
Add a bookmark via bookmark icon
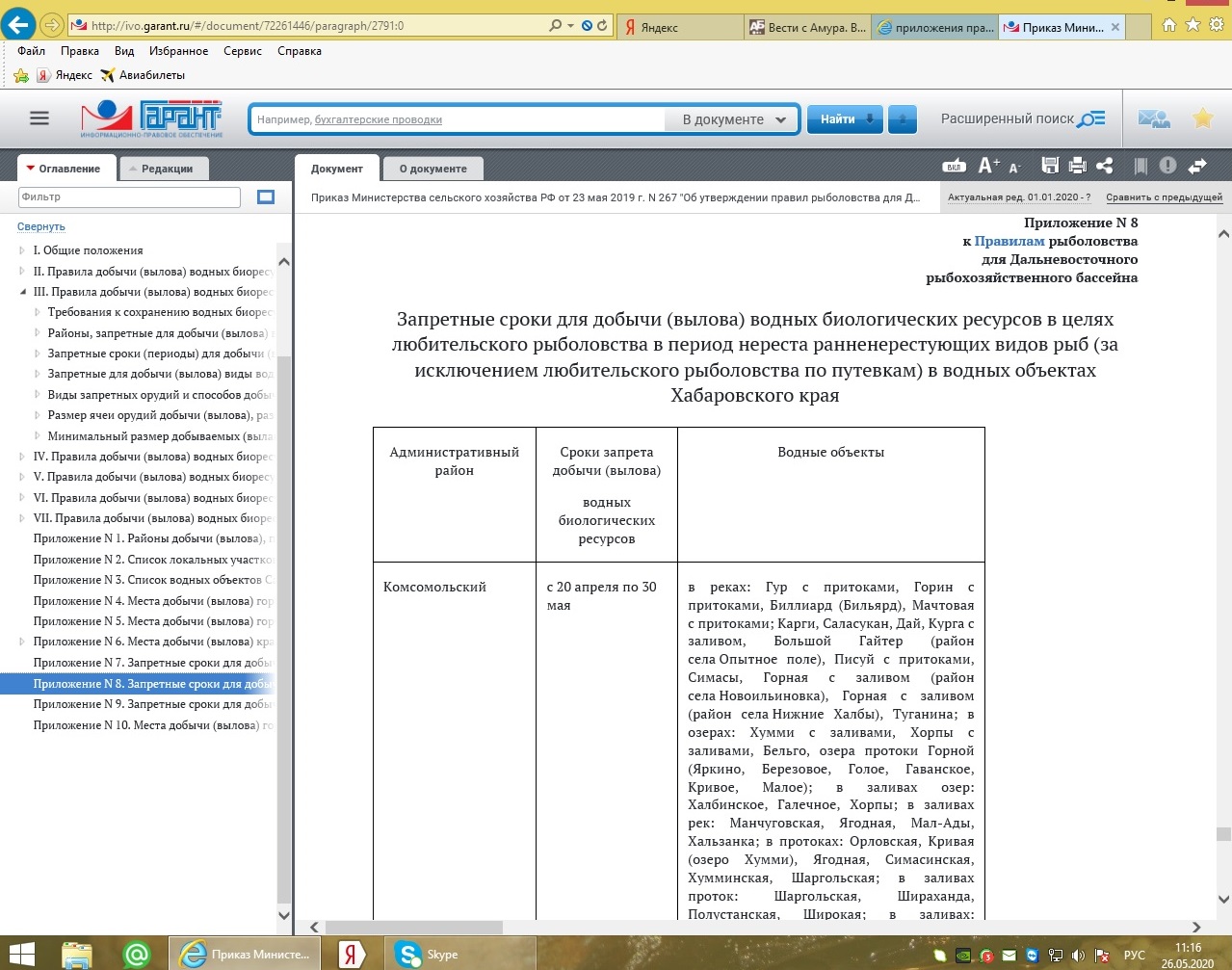1140,166
